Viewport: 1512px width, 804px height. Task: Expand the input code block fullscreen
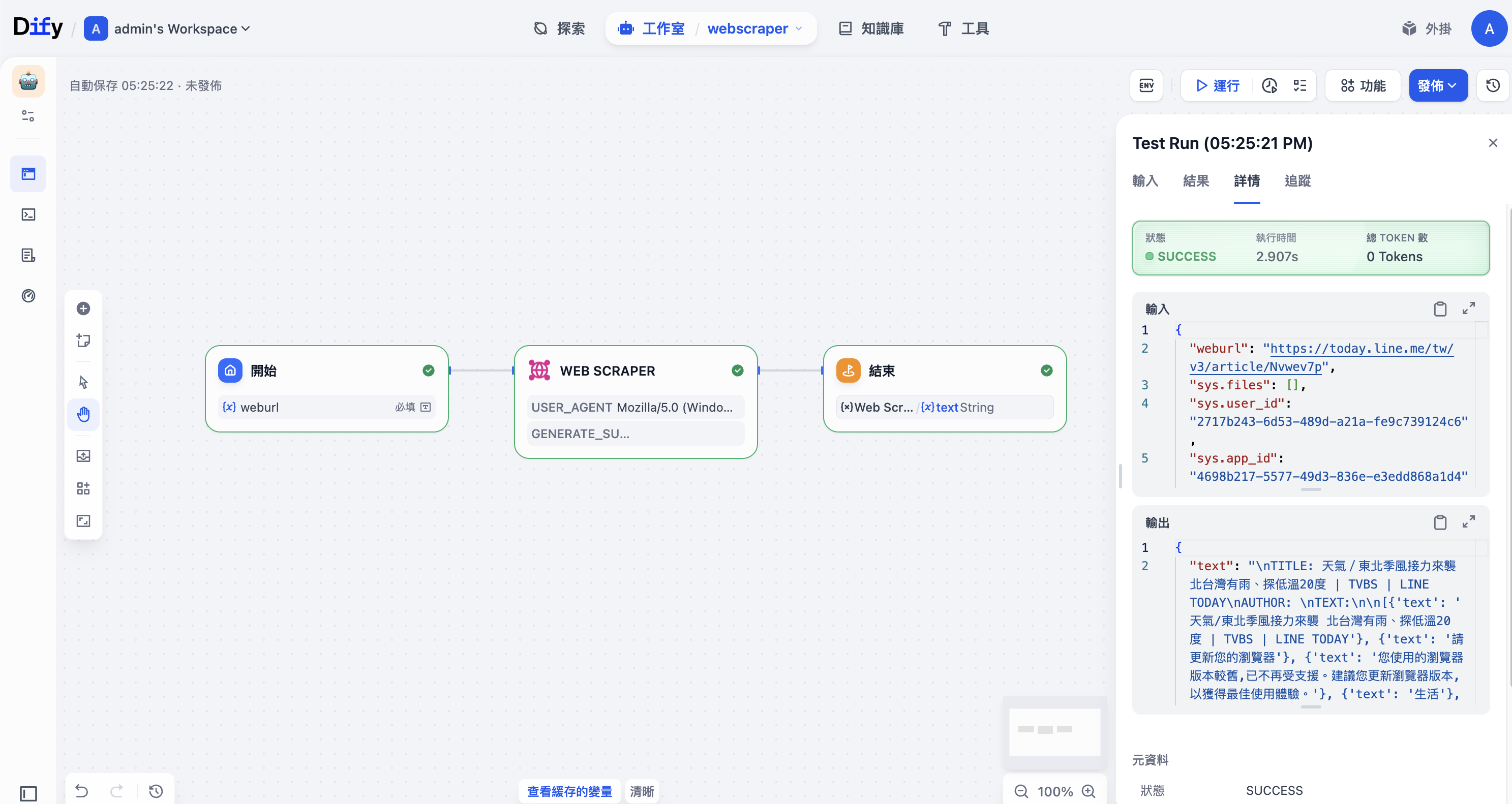pyautogui.click(x=1469, y=308)
